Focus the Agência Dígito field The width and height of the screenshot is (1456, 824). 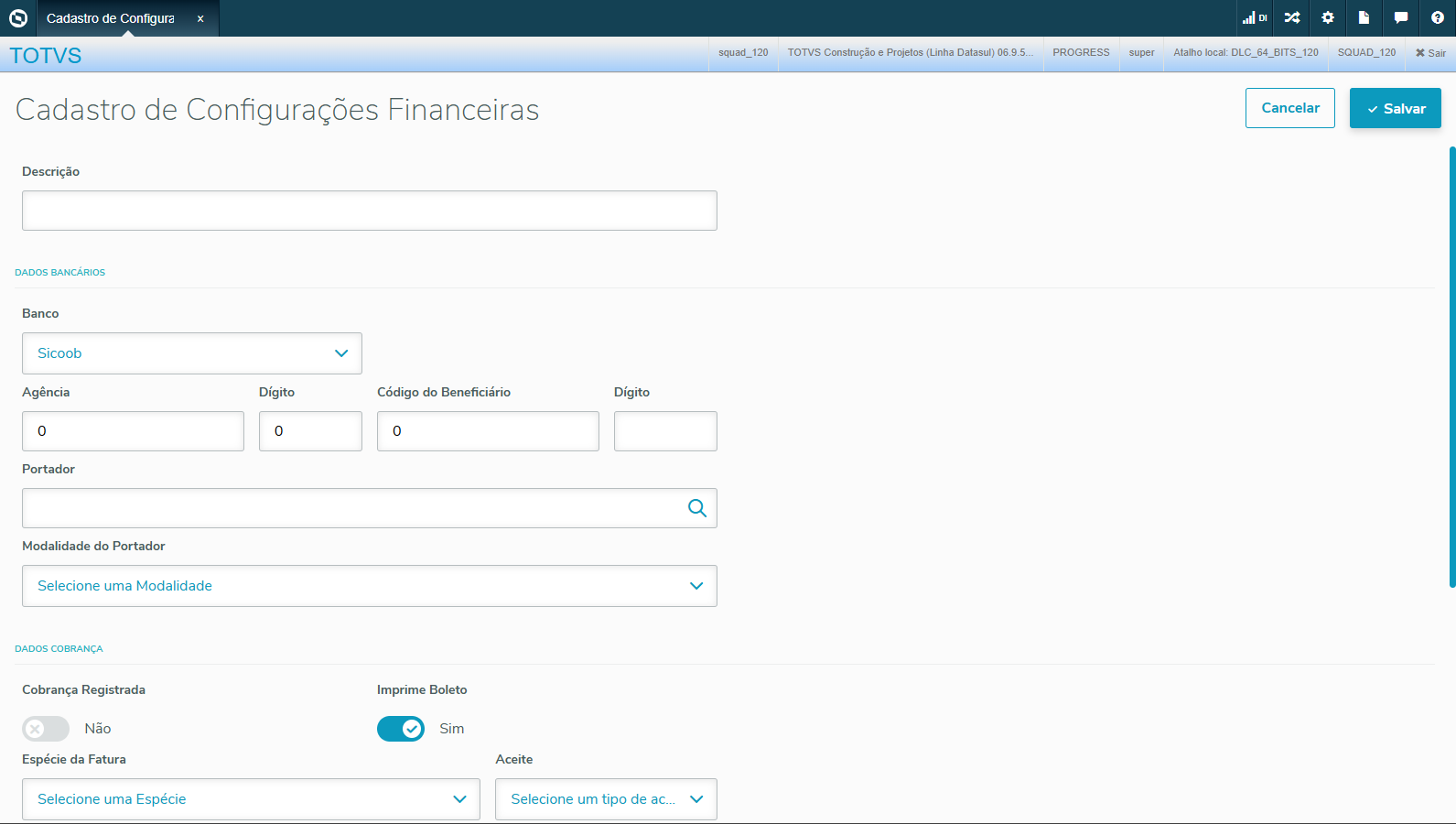(310, 431)
